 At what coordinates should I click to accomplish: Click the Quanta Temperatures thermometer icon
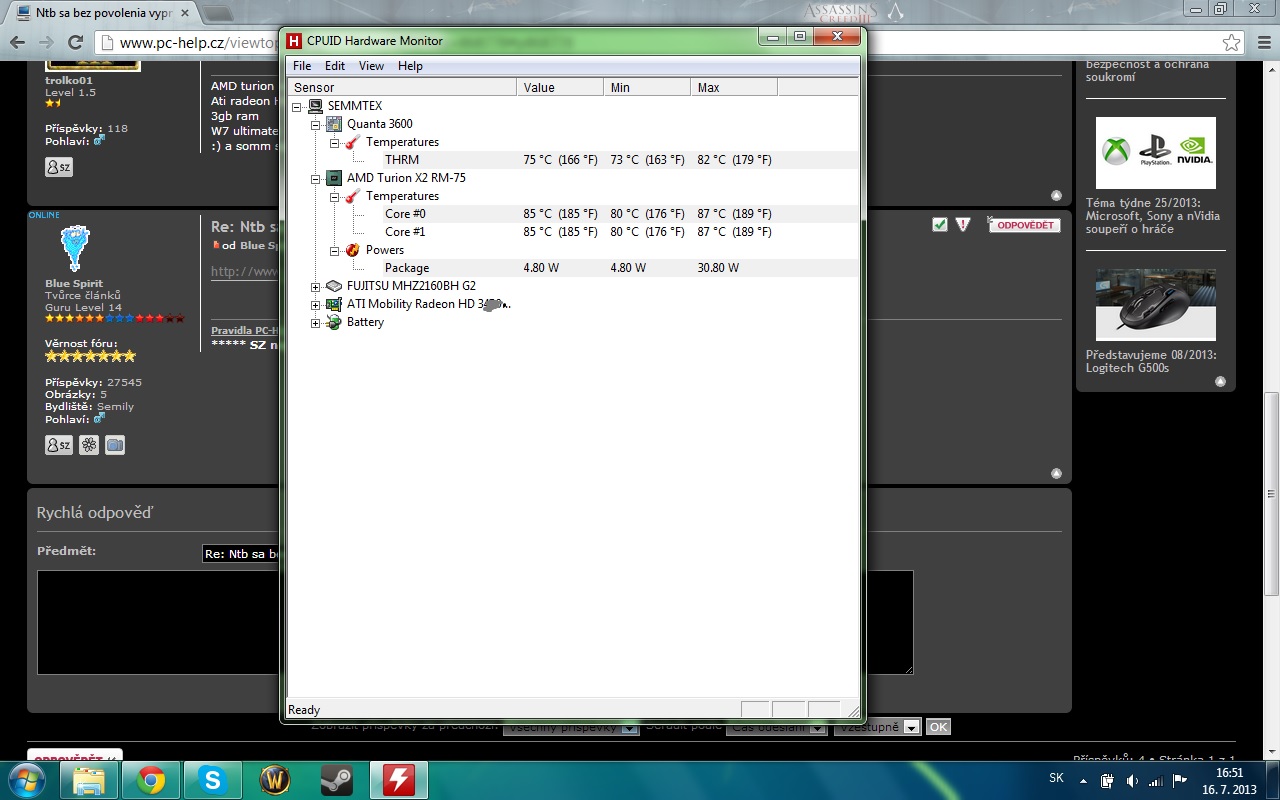352,142
